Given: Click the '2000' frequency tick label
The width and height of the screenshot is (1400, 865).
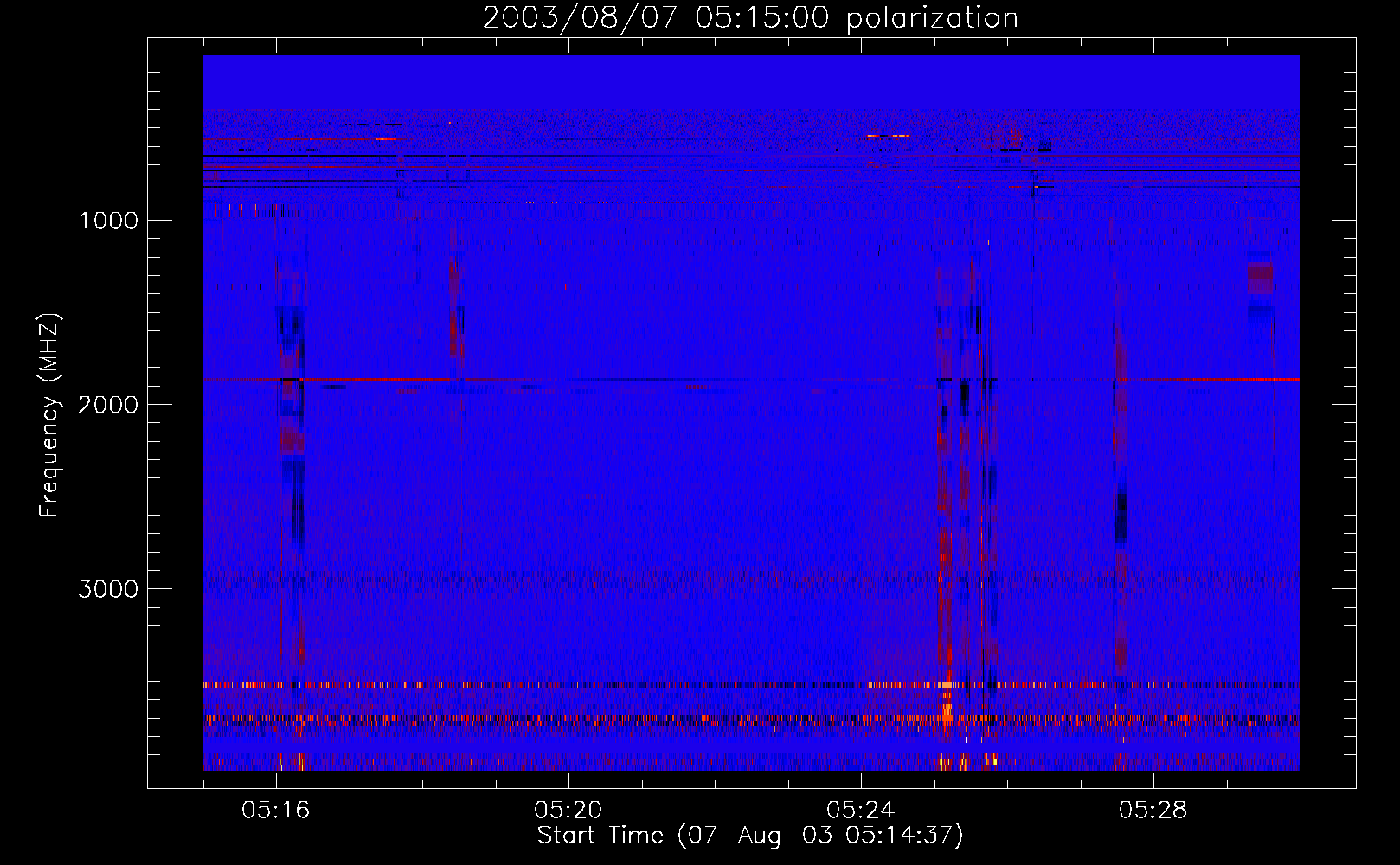Looking at the screenshot, I should click(x=108, y=405).
